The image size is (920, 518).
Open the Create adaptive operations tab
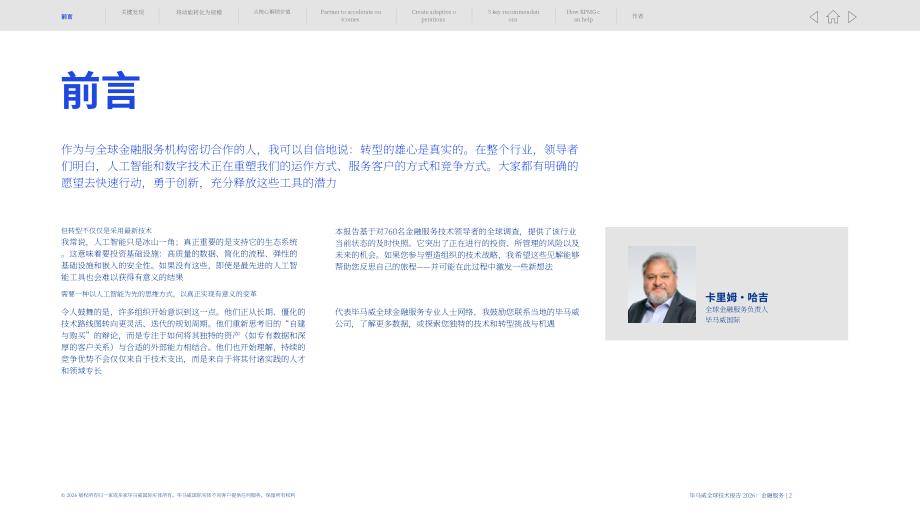(434, 16)
